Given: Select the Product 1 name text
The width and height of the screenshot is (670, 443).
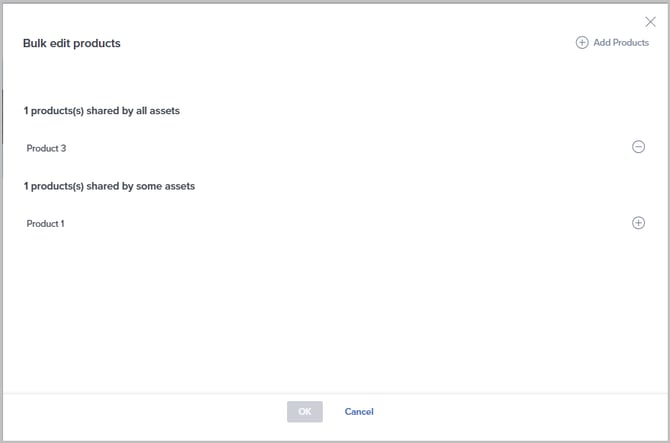Looking at the screenshot, I should pos(45,224).
